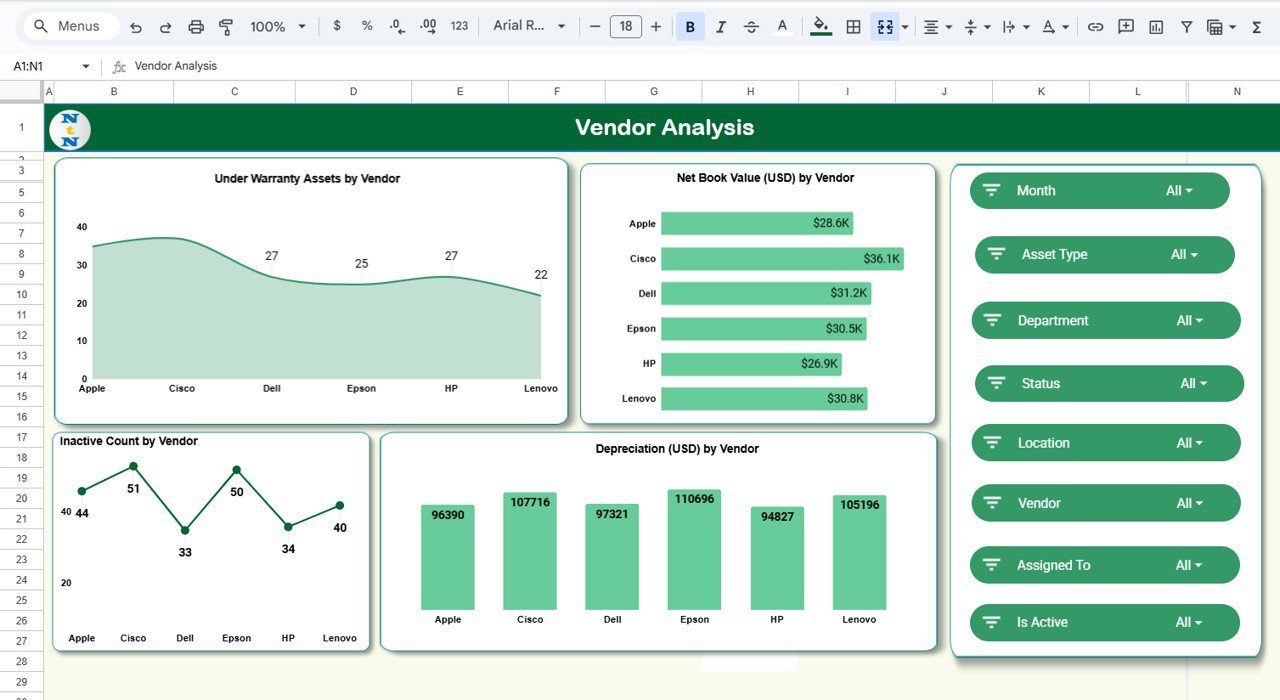Undo the last action
1280x700 pixels.
tap(137, 26)
